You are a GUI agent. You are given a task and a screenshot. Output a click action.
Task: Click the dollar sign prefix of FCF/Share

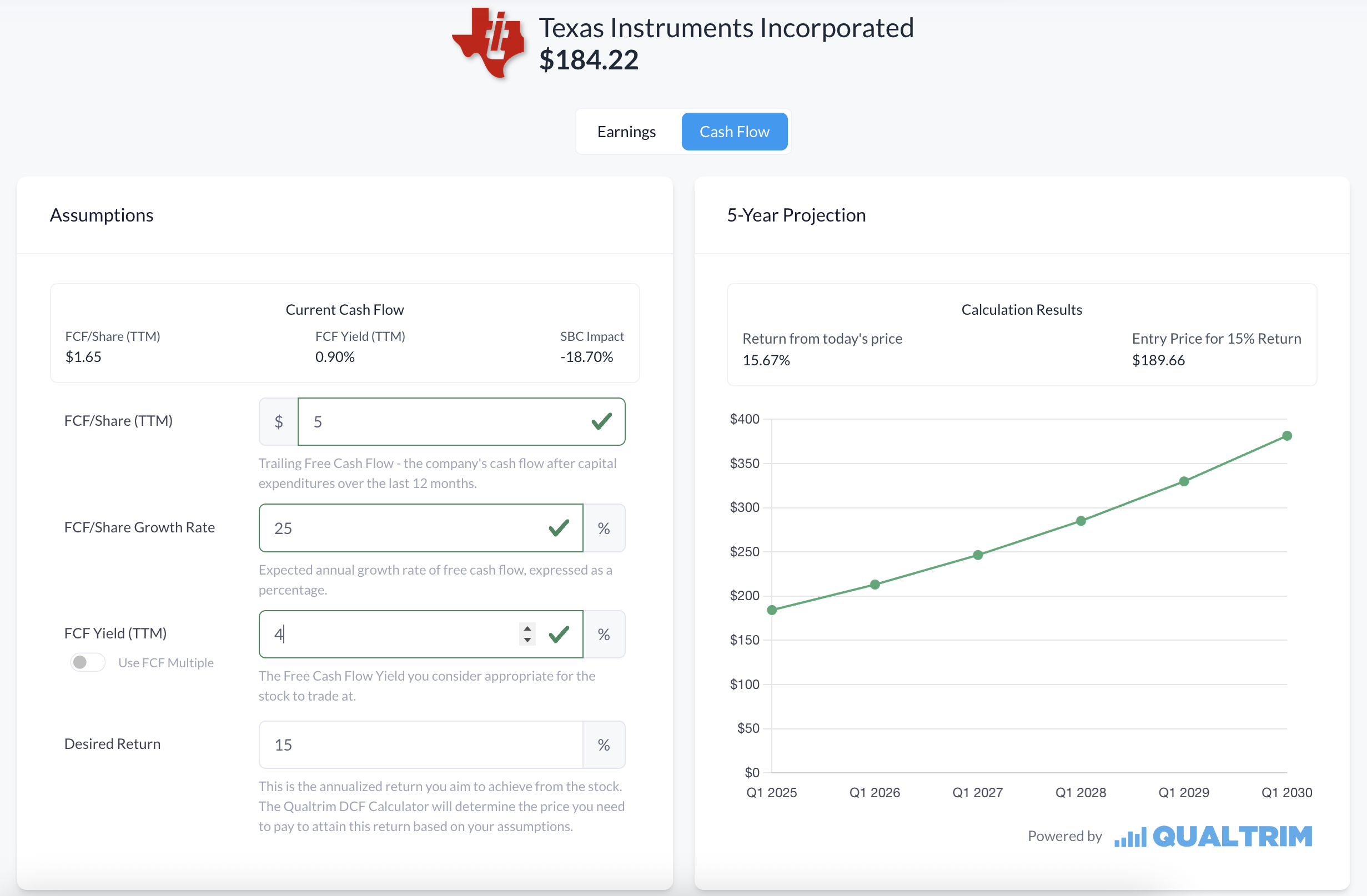pyautogui.click(x=279, y=421)
